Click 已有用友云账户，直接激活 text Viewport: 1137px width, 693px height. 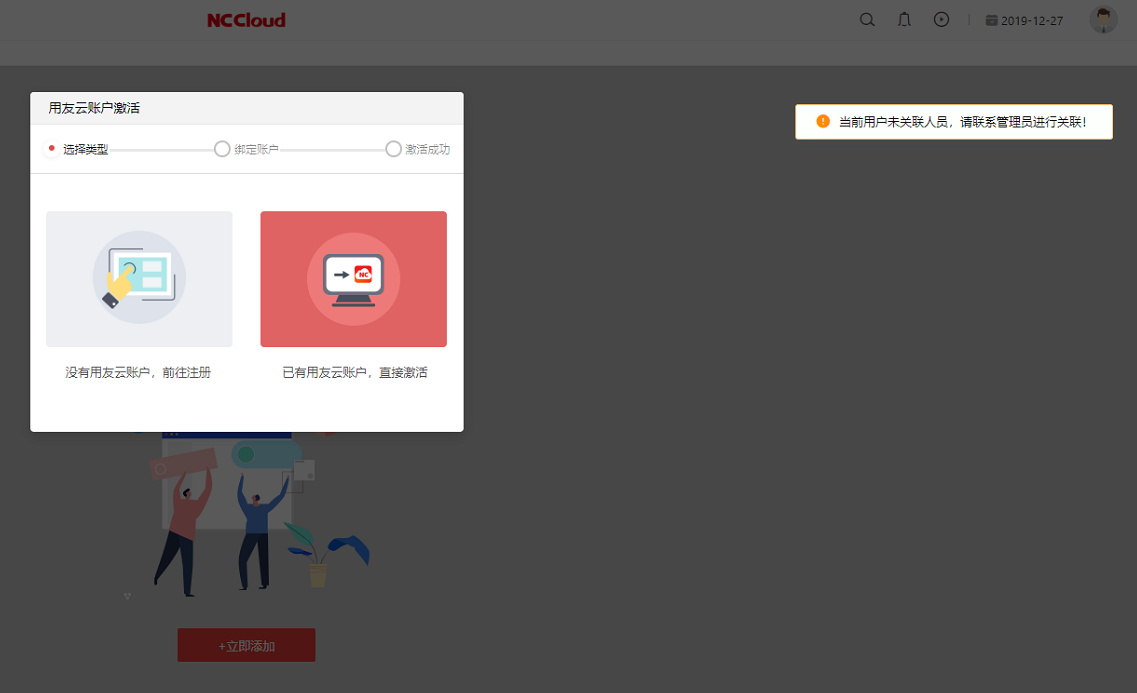[355, 373]
